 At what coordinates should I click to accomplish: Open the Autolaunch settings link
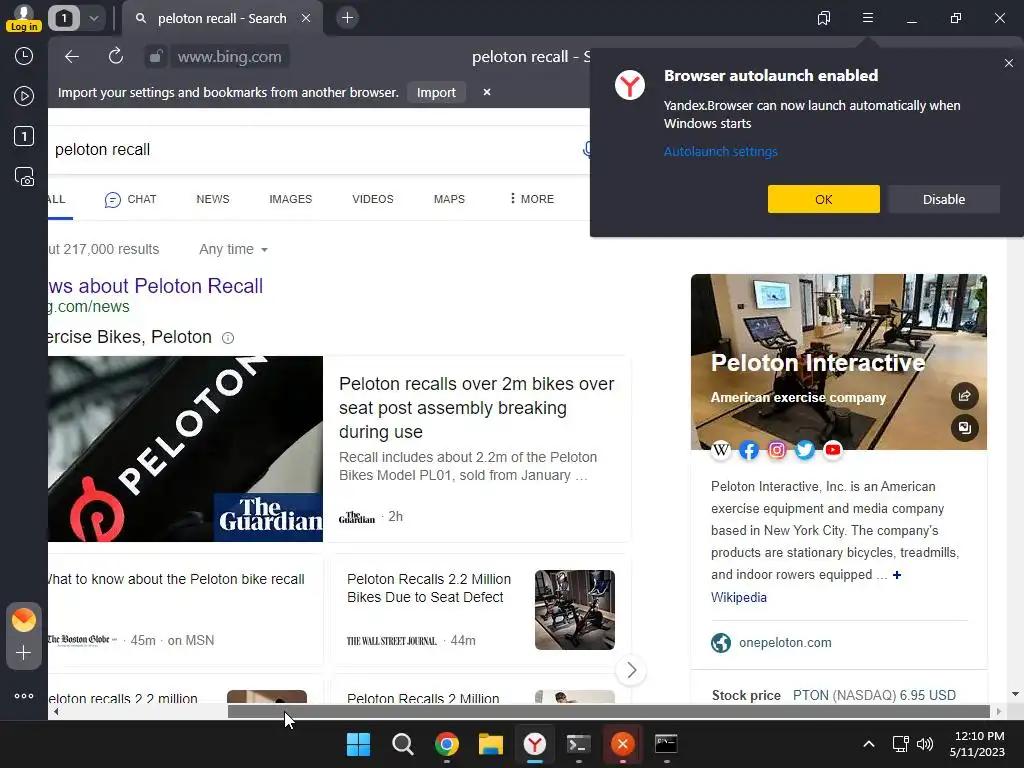coord(720,152)
